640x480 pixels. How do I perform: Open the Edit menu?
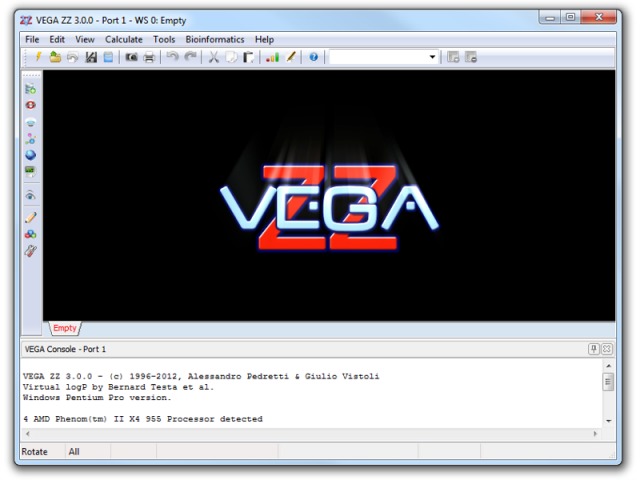[57, 40]
